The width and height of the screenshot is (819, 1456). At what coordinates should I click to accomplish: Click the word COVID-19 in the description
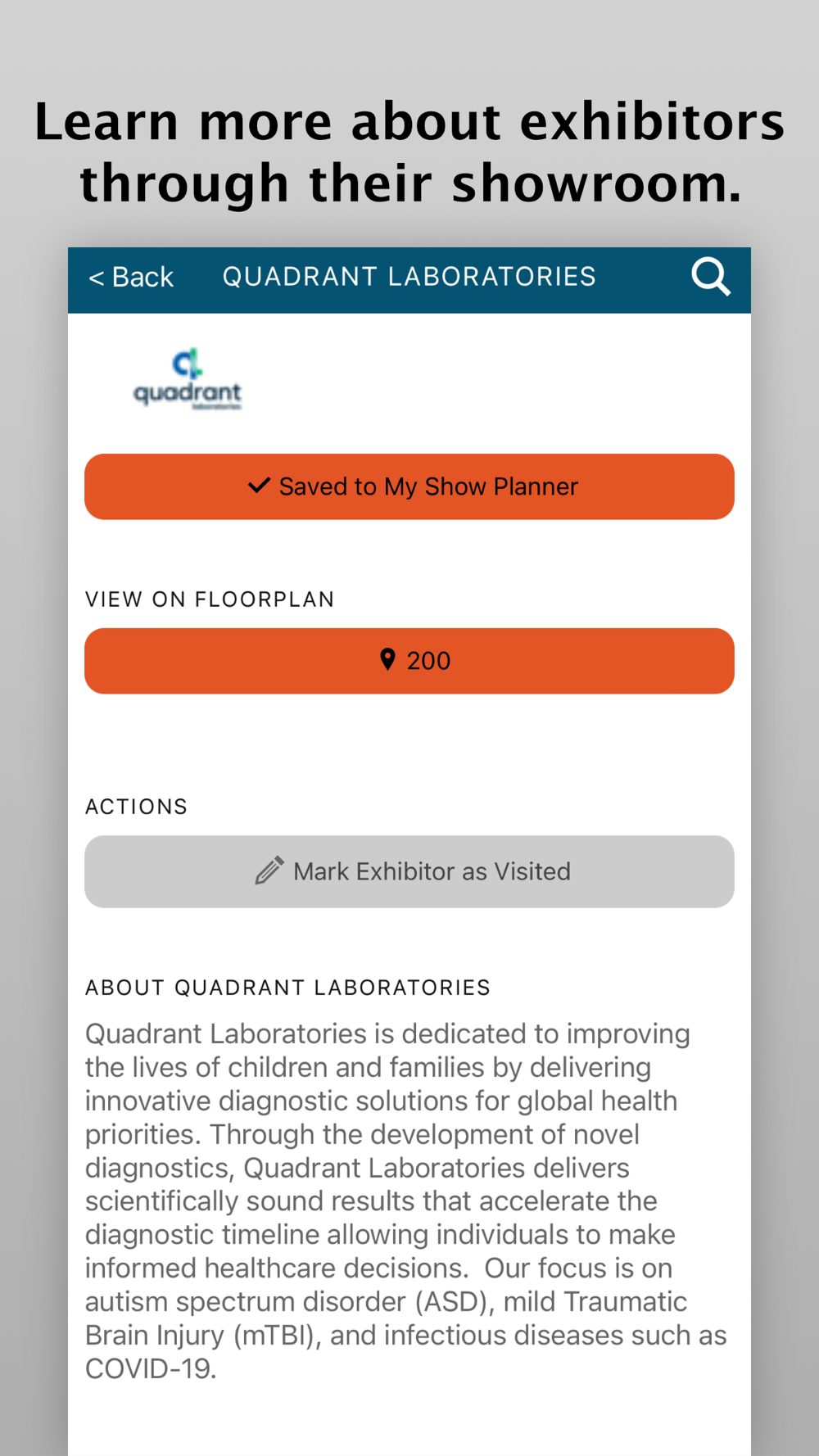(151, 1368)
